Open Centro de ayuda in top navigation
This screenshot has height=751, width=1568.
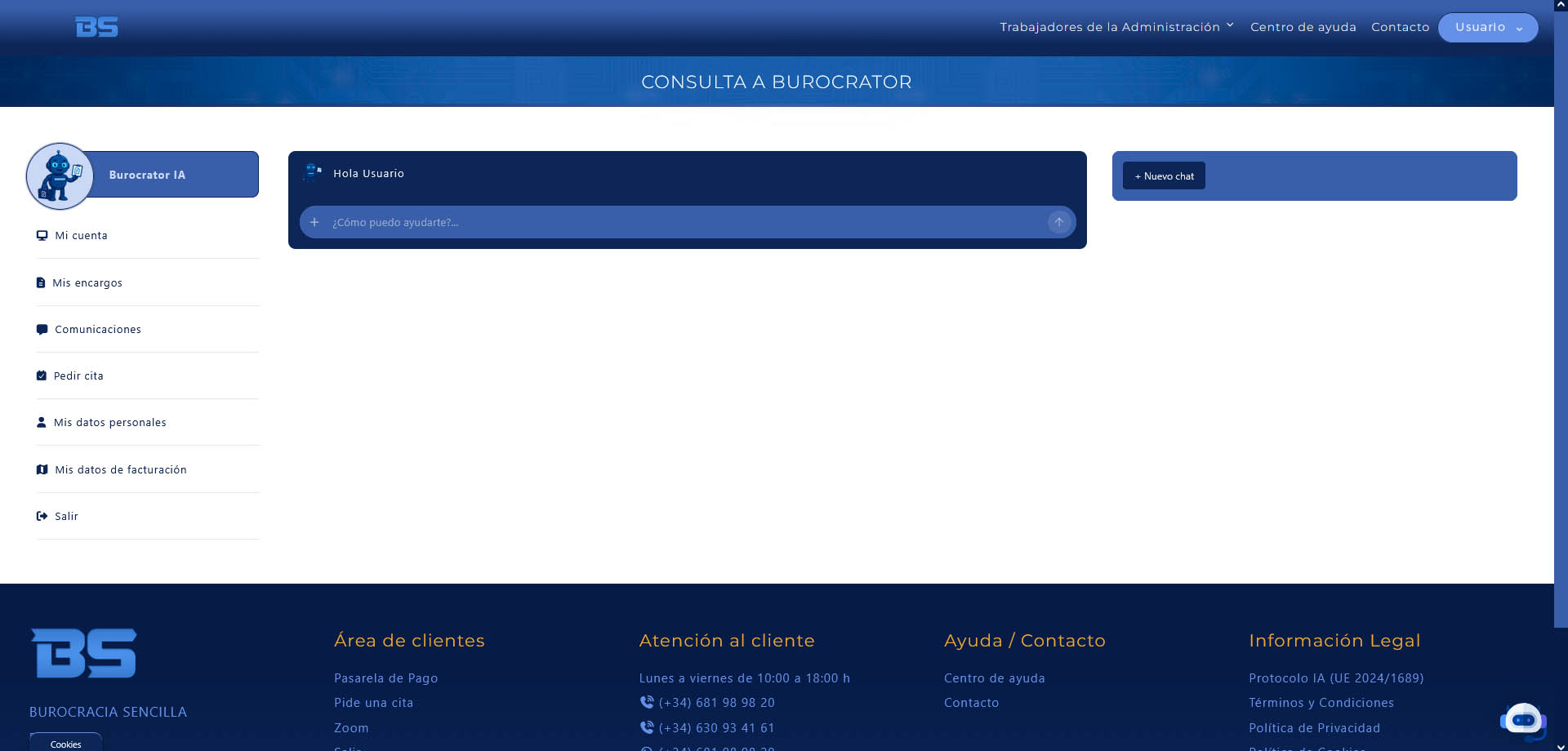(x=1303, y=27)
